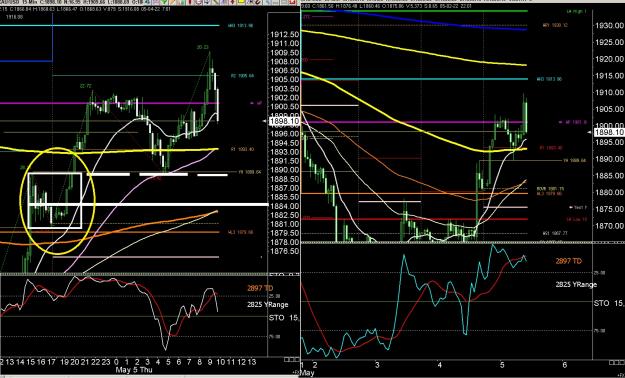The height and width of the screenshot is (378, 625).
Task: Click the May month label under right chart
Action: pyautogui.click(x=307, y=372)
